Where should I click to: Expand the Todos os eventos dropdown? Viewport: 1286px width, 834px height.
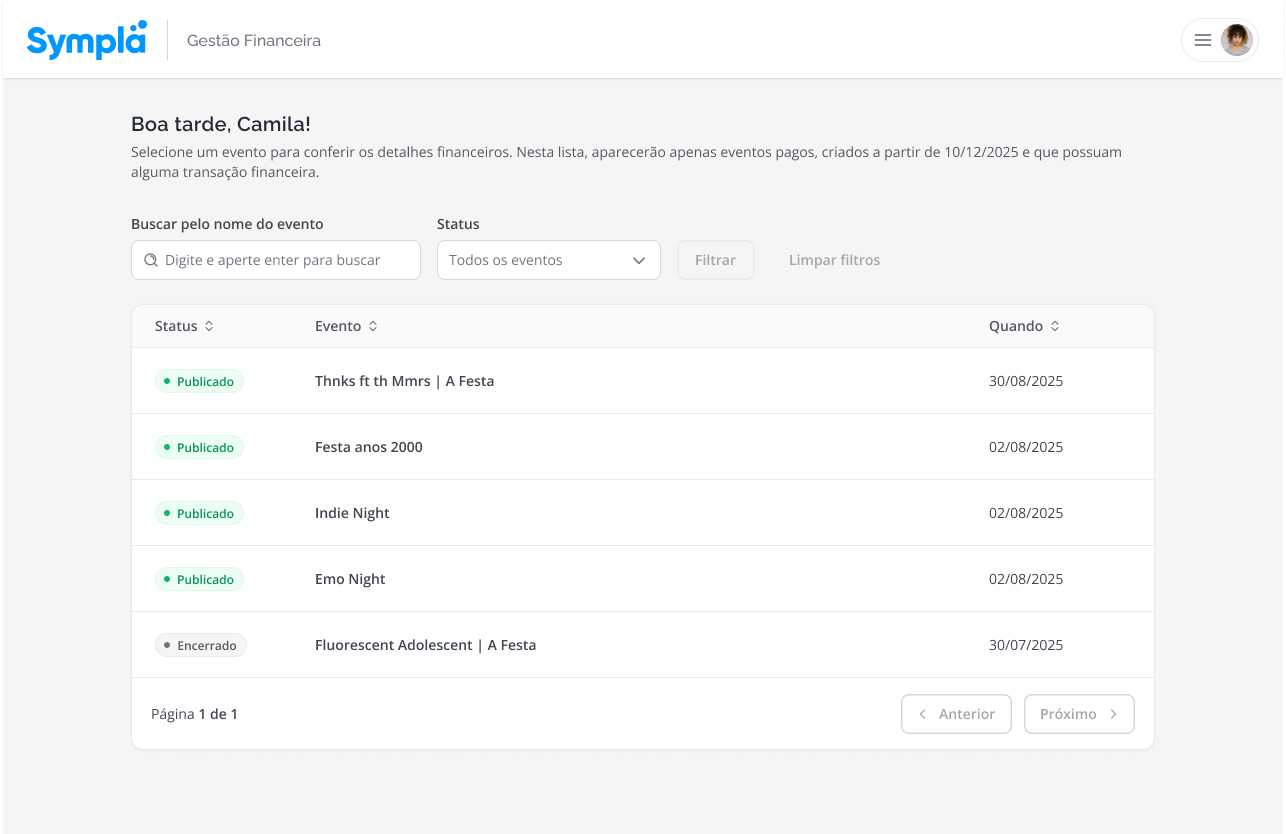pos(548,260)
